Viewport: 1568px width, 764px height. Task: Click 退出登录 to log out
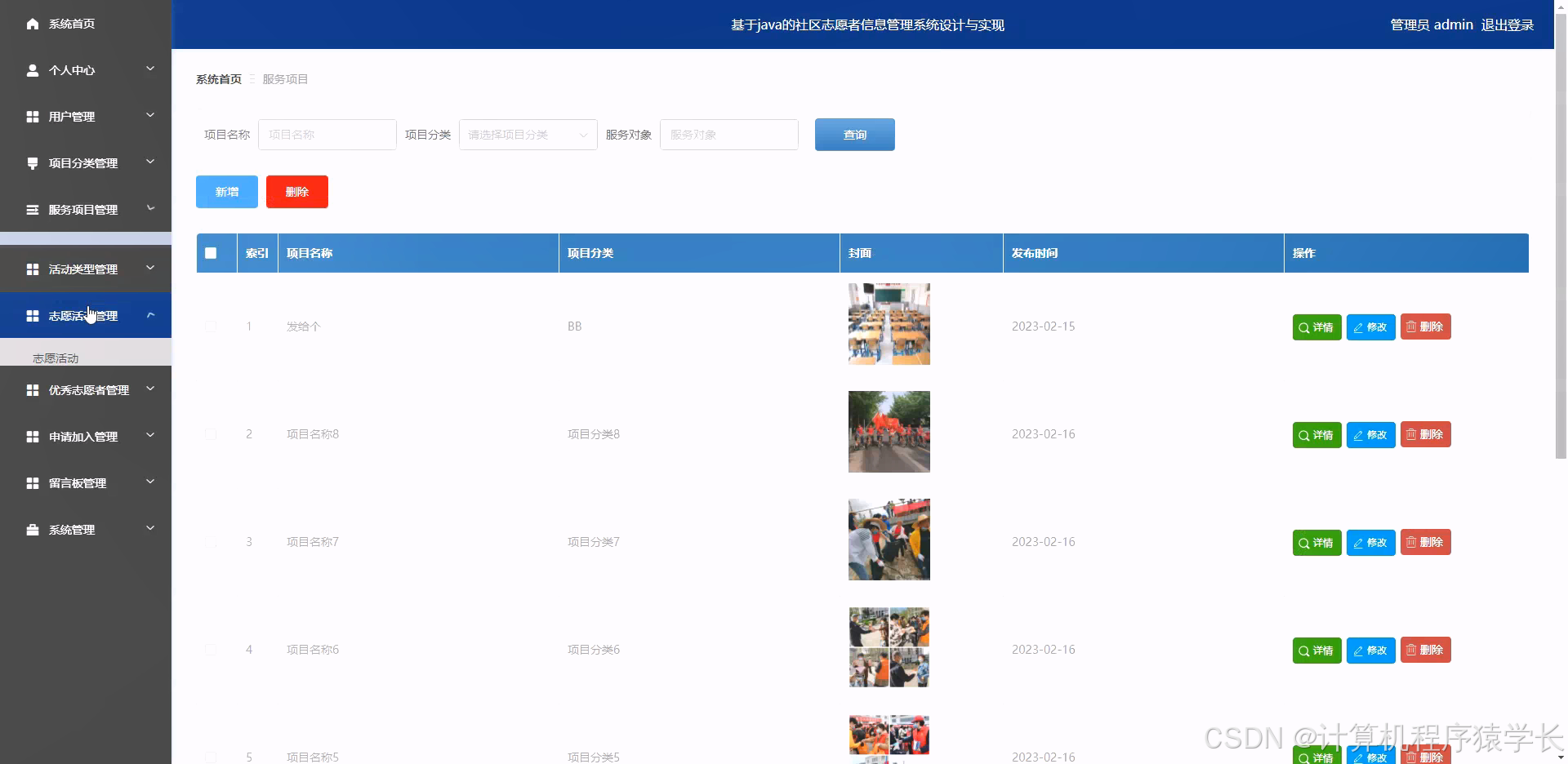1507,24
